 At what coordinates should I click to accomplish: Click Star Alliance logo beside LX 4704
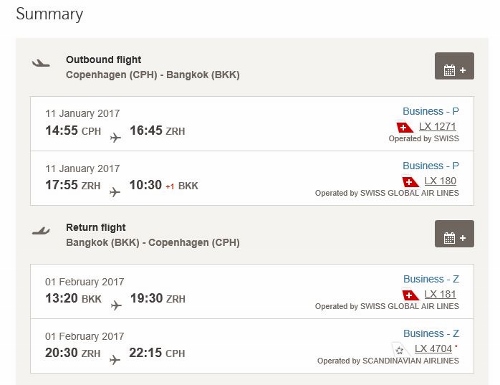click(398, 349)
